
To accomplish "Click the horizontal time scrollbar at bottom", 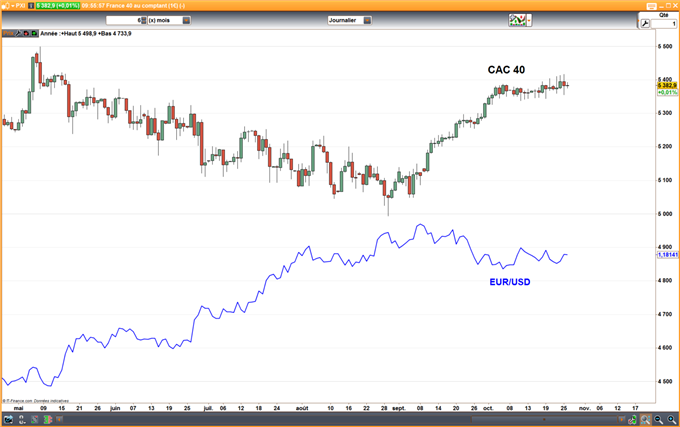I will 544,419.
